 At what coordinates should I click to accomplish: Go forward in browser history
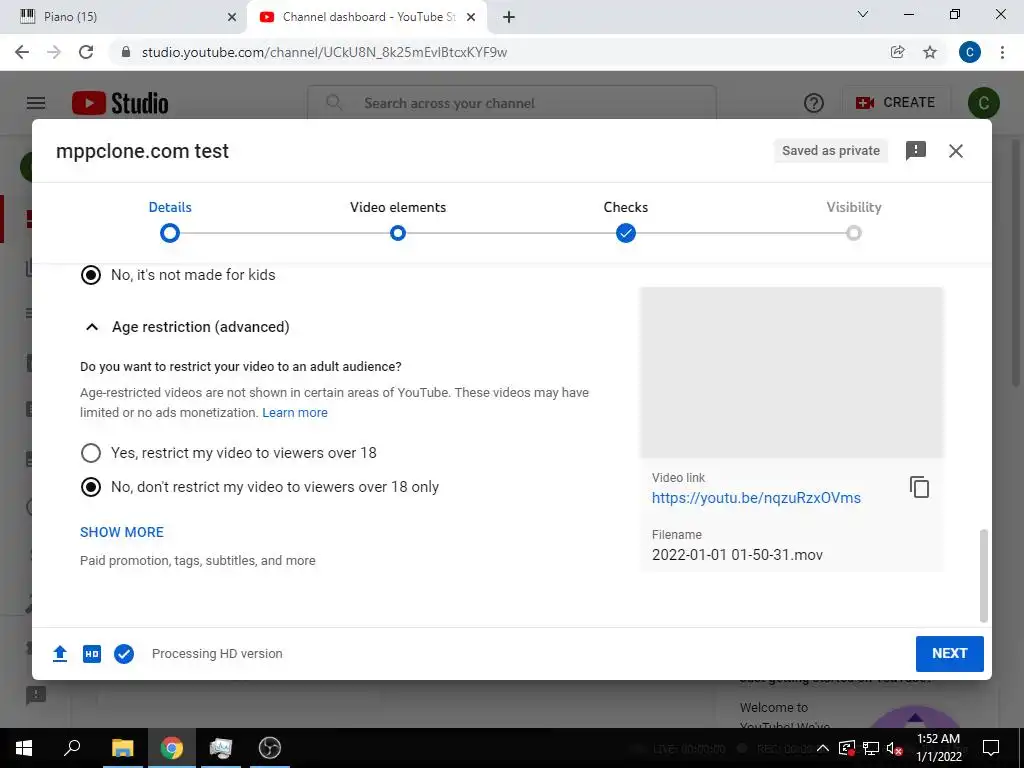pyautogui.click(x=54, y=52)
